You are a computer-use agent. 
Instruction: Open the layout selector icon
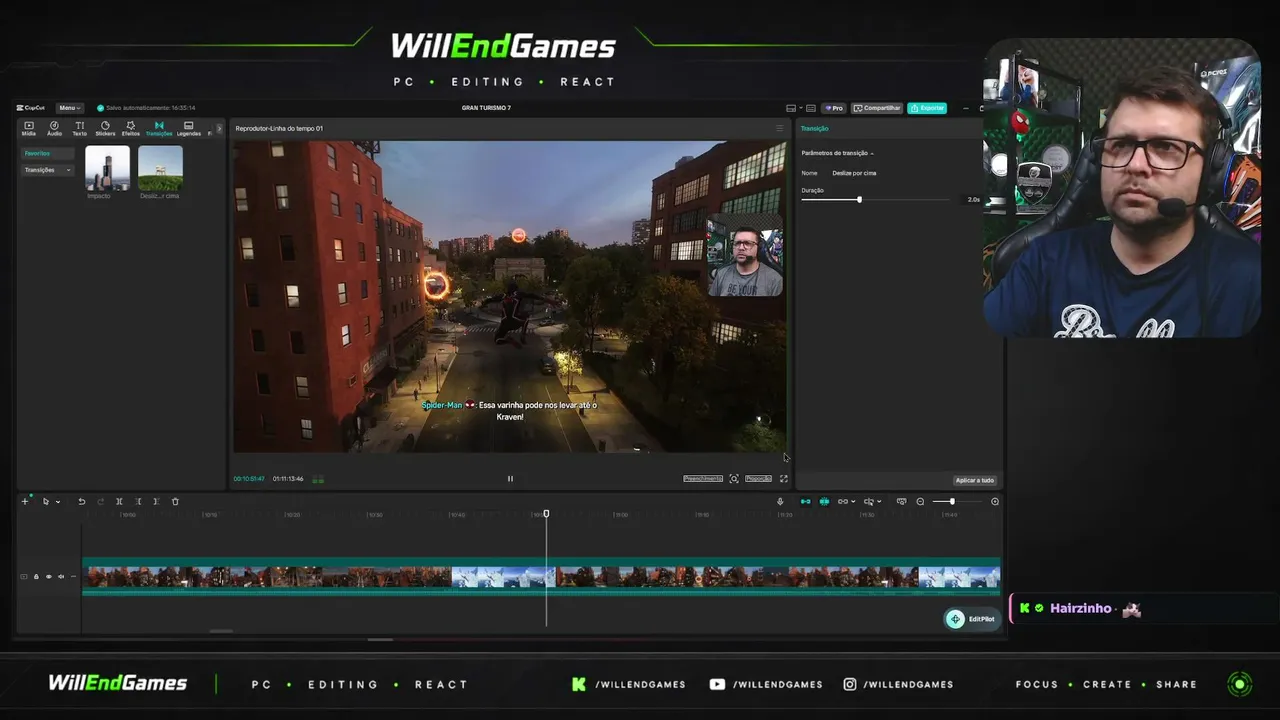[790, 108]
